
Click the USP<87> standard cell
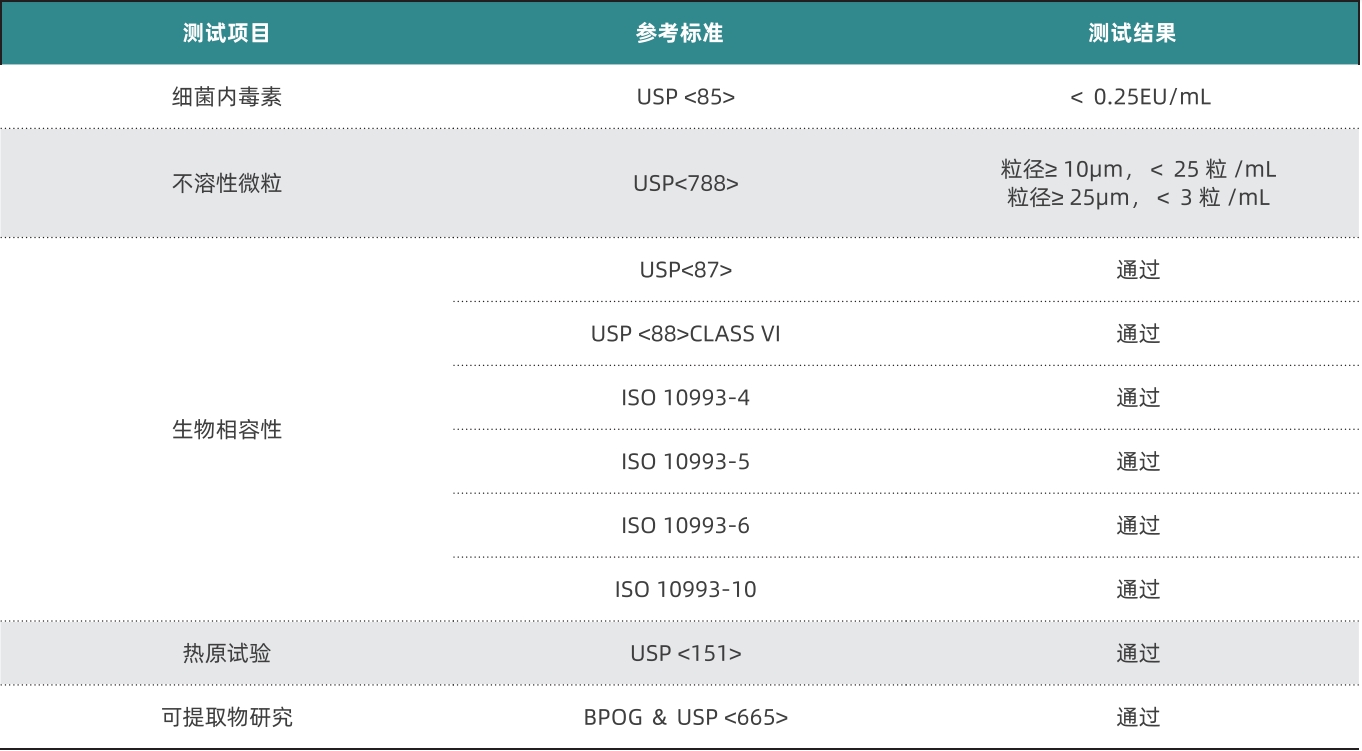[x=686, y=269]
